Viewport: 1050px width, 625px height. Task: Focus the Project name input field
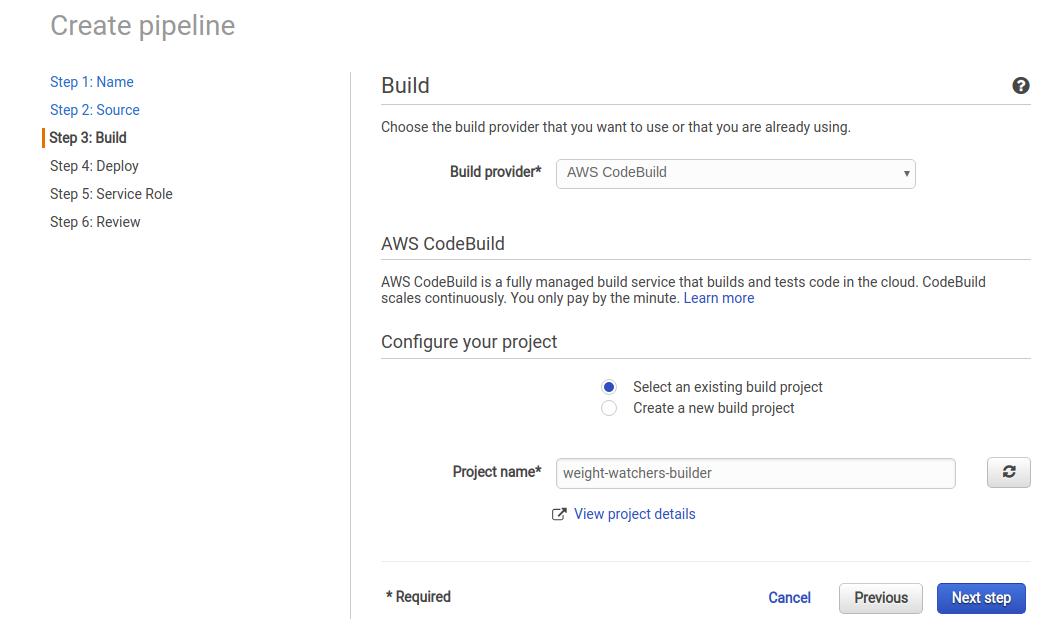coord(755,473)
